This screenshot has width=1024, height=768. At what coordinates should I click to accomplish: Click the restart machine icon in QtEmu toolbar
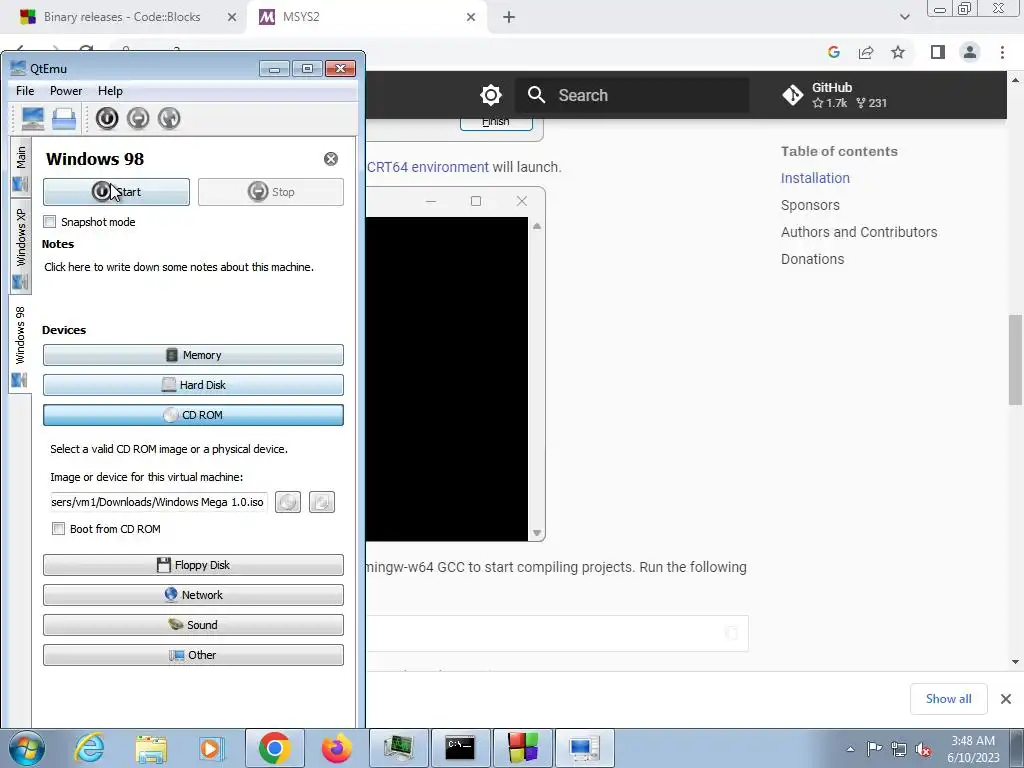(x=168, y=118)
